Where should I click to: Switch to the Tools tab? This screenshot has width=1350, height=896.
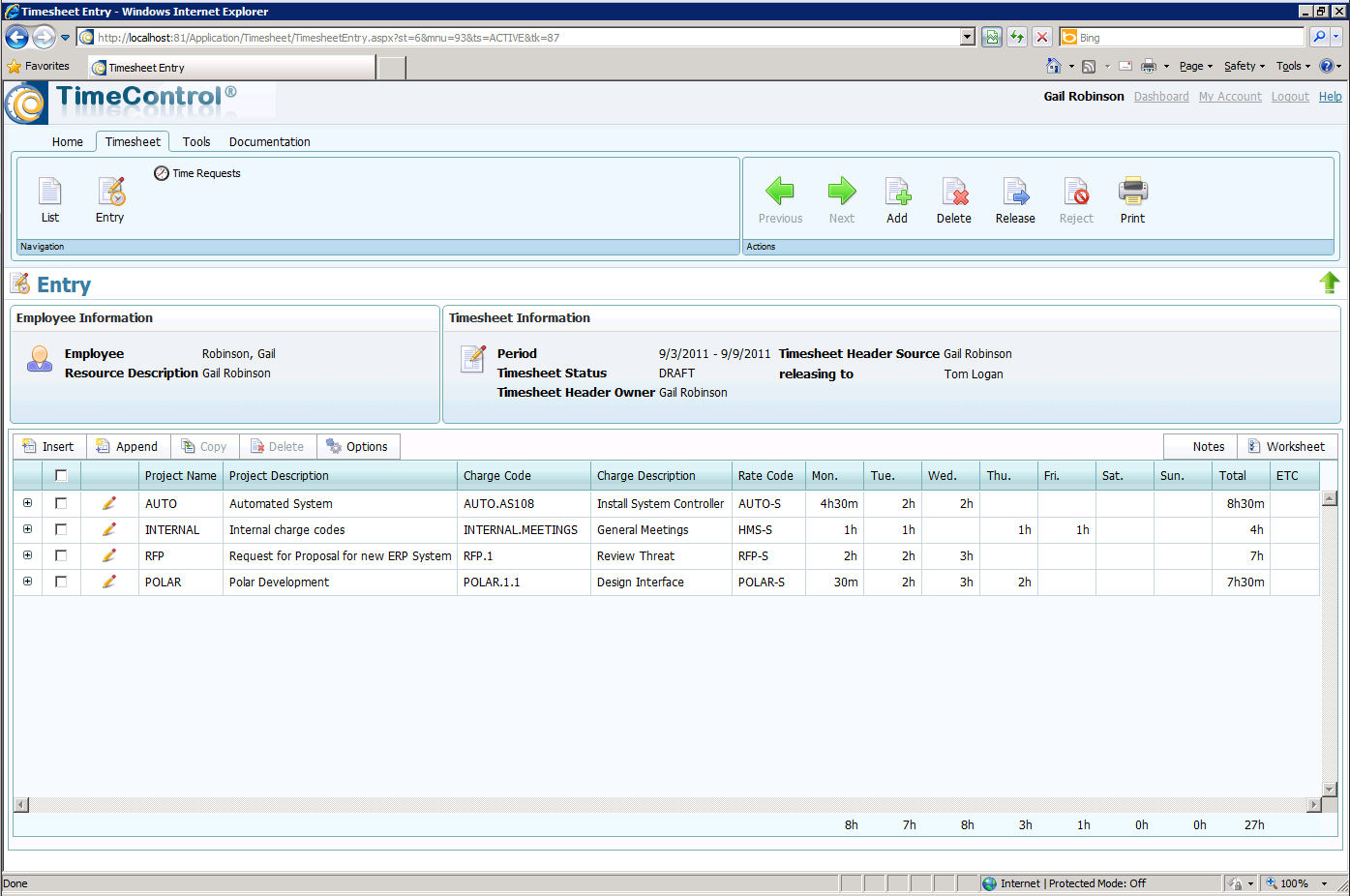[x=196, y=141]
